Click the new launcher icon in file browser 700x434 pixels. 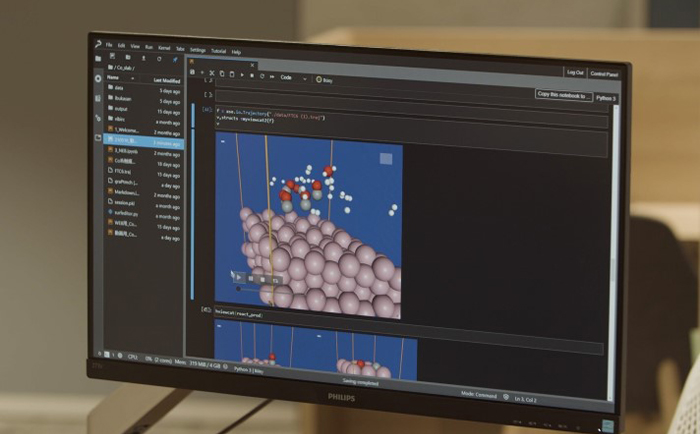click(112, 56)
